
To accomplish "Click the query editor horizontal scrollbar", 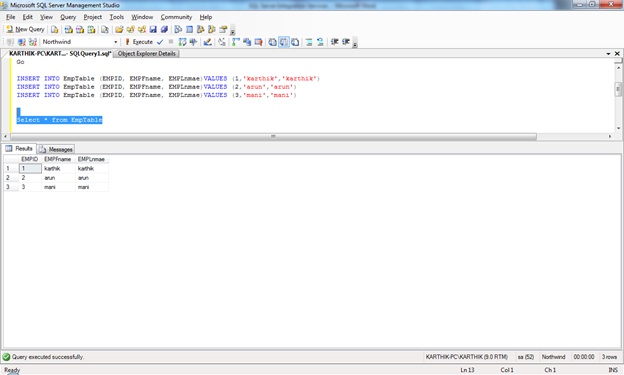I will (x=273, y=137).
